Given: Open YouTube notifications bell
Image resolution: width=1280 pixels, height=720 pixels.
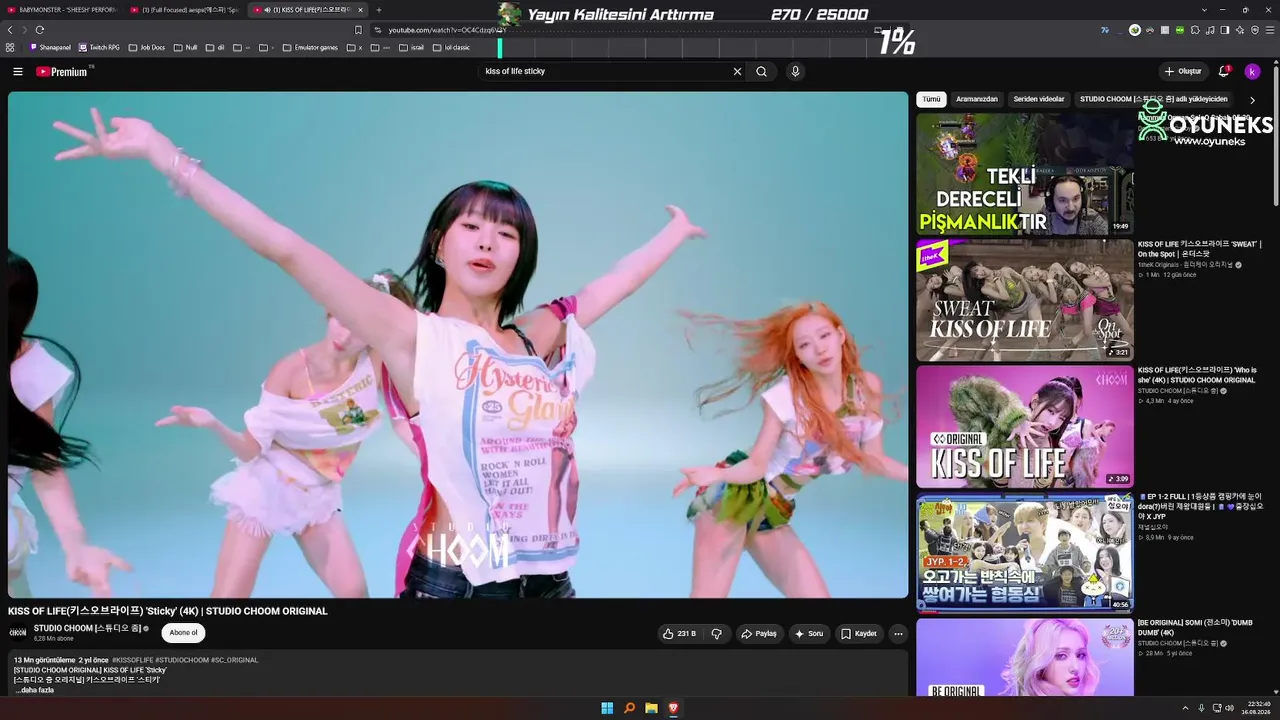Looking at the screenshot, I should point(1224,72).
